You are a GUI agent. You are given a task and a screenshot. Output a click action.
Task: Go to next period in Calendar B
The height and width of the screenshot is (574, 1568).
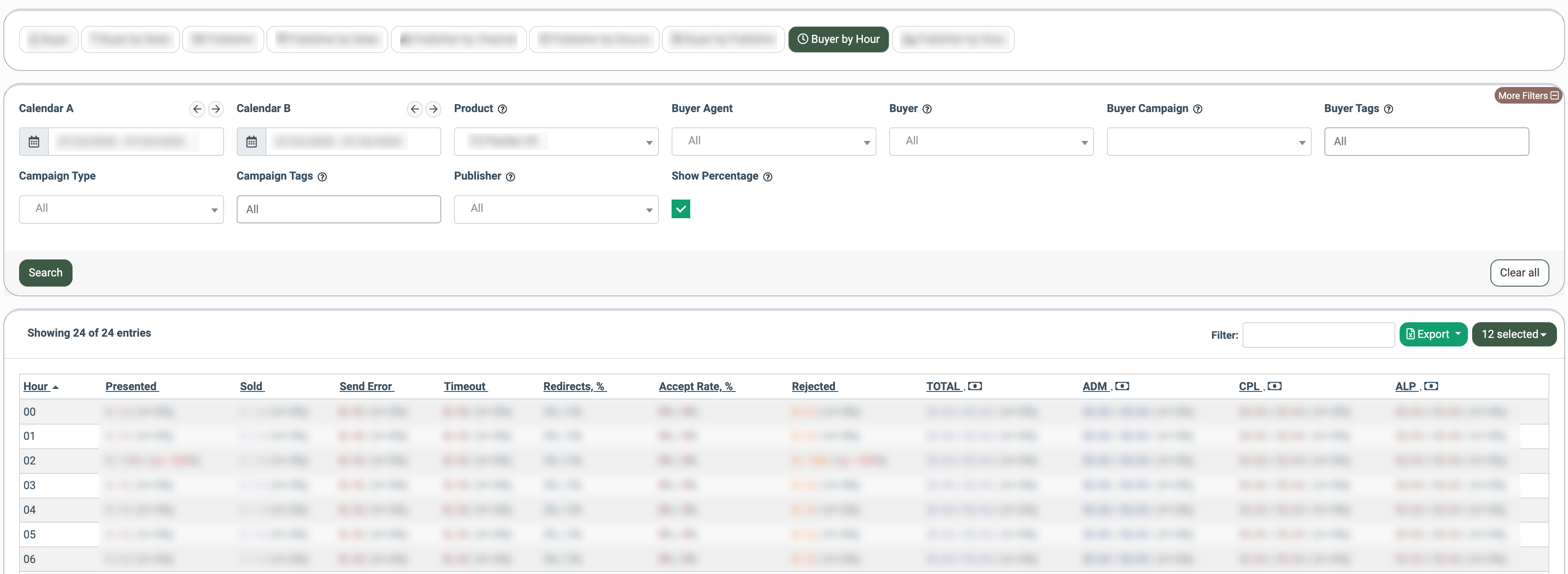tap(433, 109)
